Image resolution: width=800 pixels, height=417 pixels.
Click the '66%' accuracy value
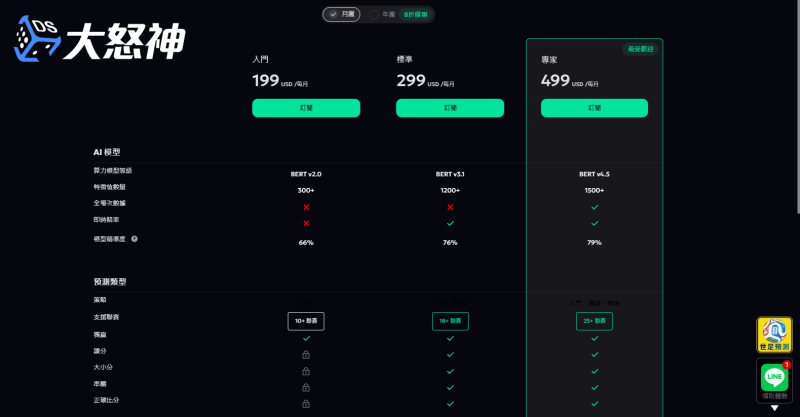[306, 242]
